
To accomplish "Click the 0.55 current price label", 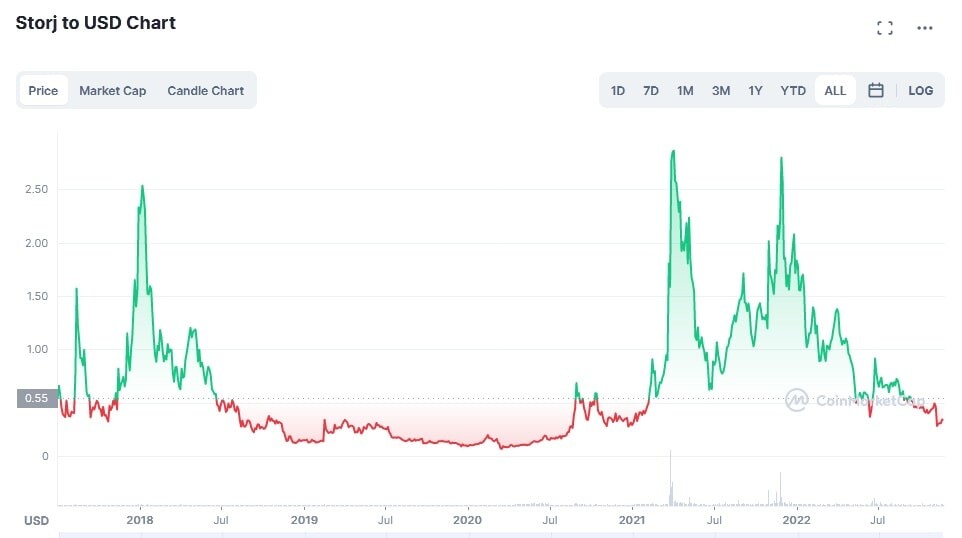I will (x=37, y=398).
